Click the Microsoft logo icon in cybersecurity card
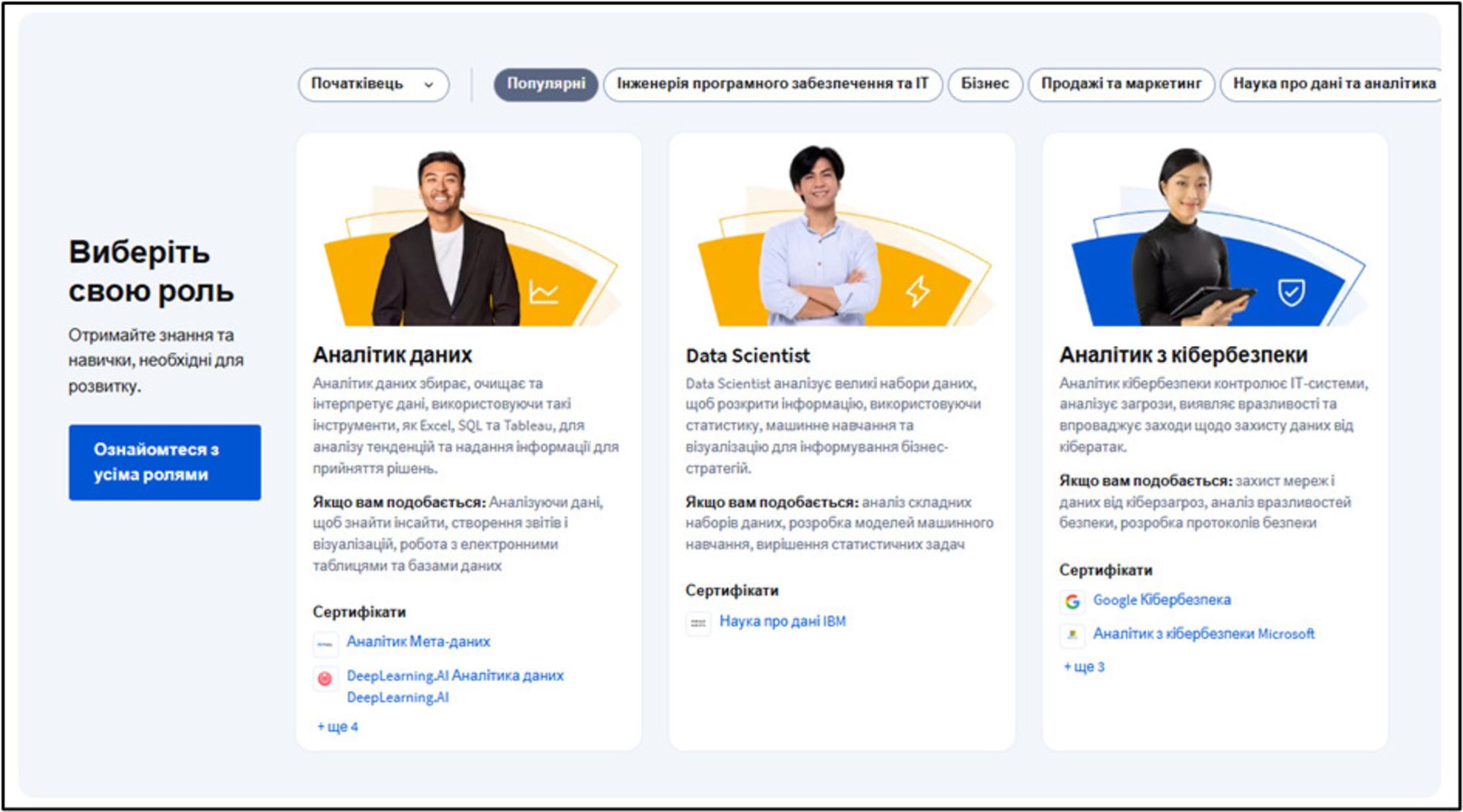This screenshot has height=812, width=1463. pyautogui.click(x=1072, y=635)
